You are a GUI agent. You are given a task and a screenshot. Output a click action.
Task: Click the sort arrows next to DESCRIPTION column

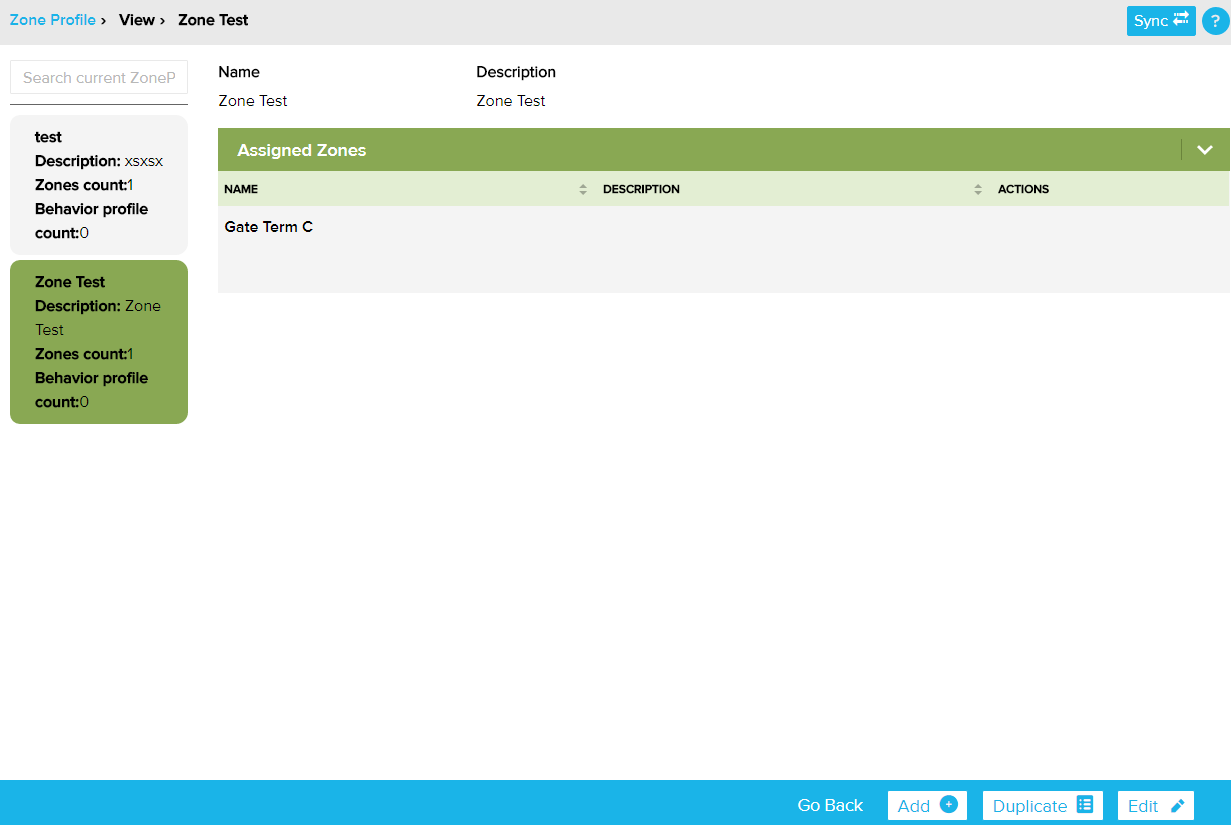tap(977, 189)
